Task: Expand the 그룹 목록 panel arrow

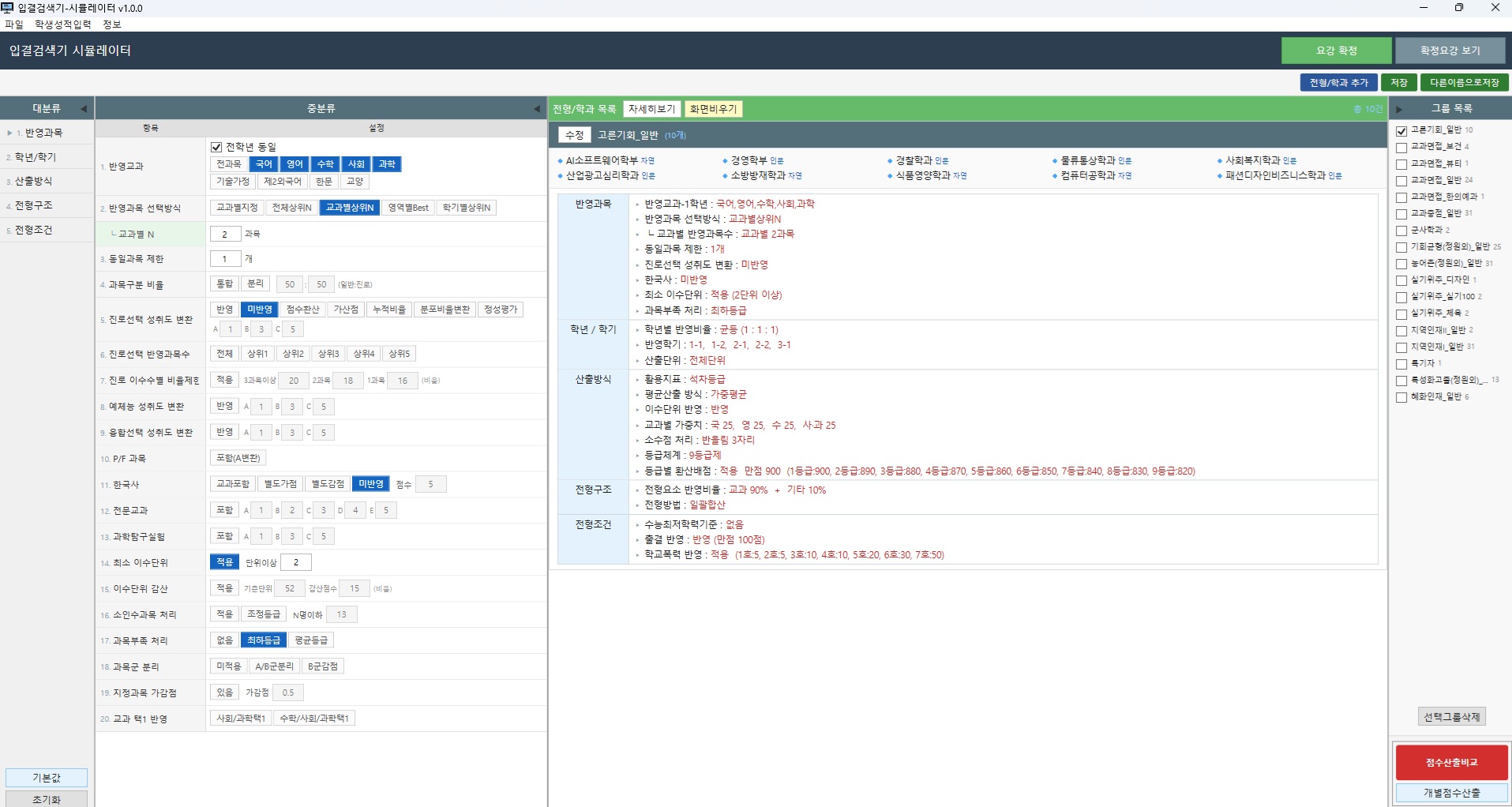Action: (x=1399, y=109)
